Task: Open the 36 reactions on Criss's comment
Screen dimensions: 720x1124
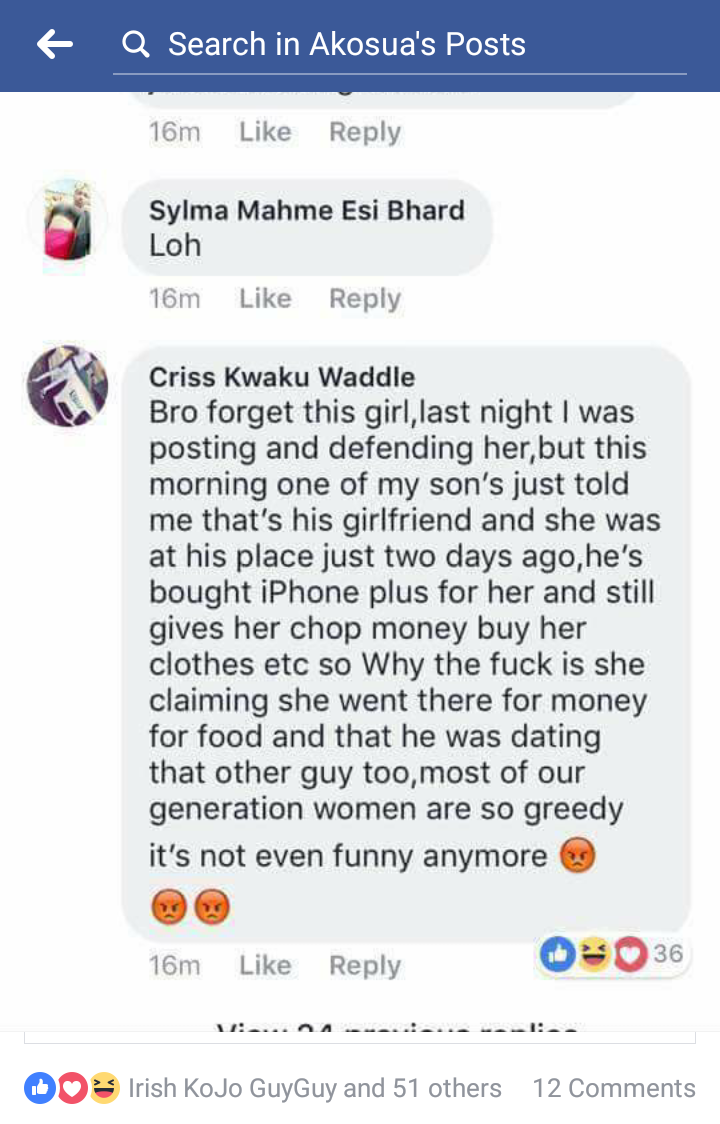Action: point(613,954)
